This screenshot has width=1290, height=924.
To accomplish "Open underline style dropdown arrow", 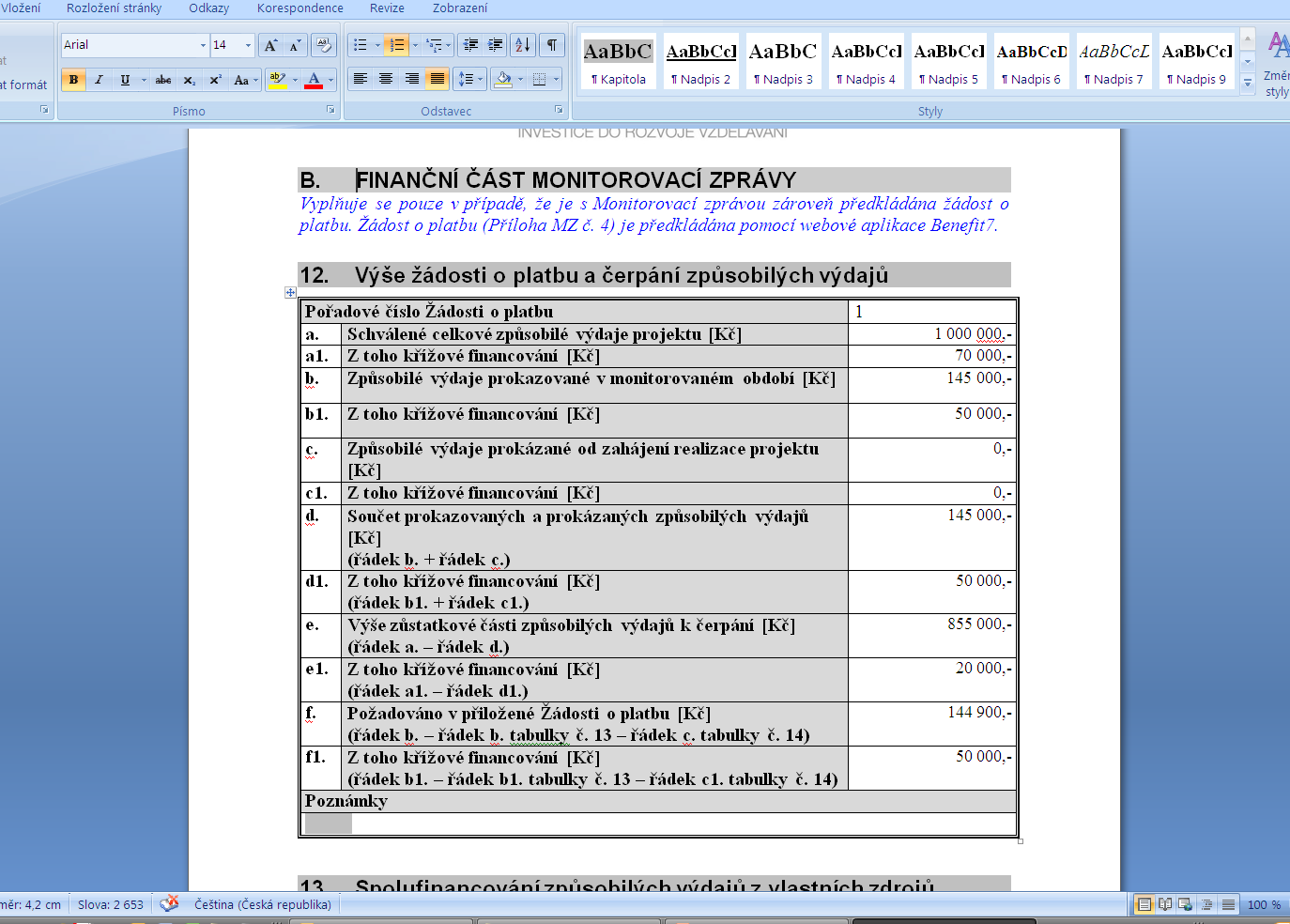I will pyautogui.click(x=143, y=80).
